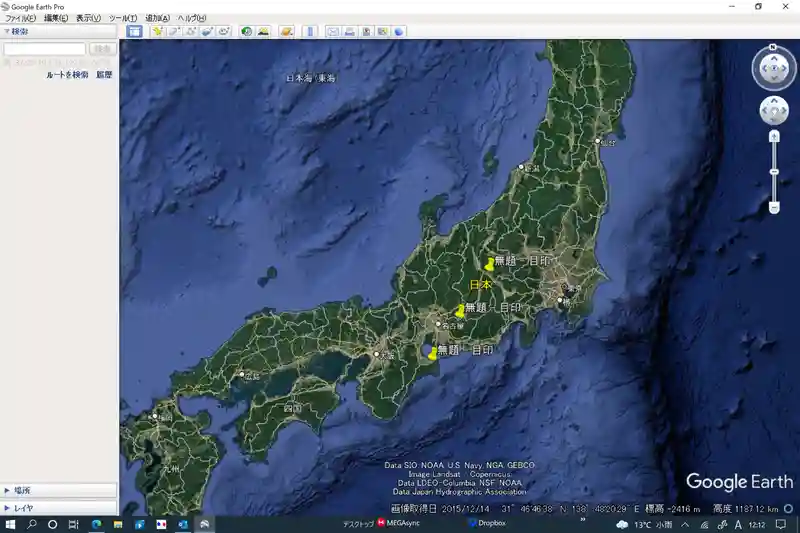Switch to planet view (Saturn icon)
This screenshot has width=800, height=533.
[x=286, y=31]
